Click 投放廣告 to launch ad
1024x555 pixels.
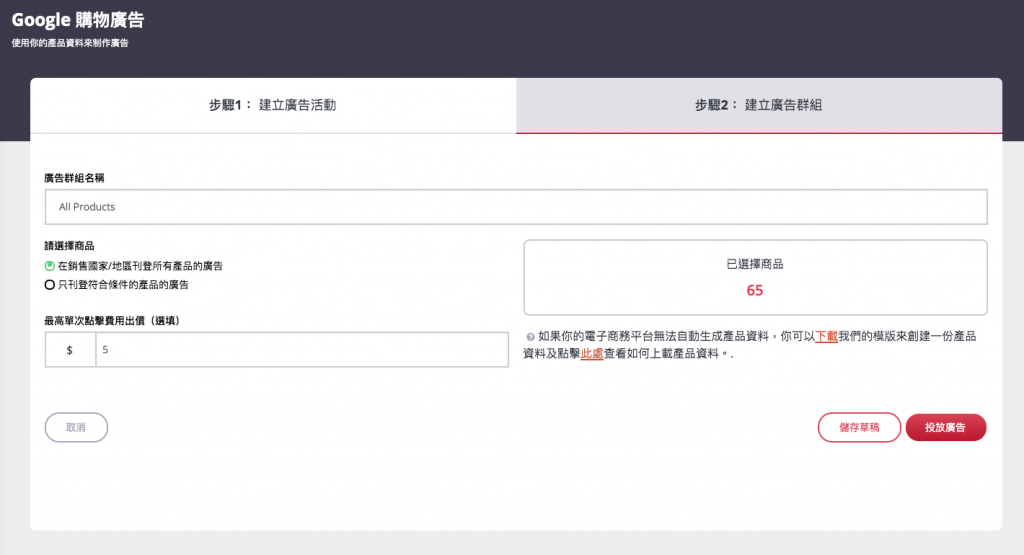946,427
